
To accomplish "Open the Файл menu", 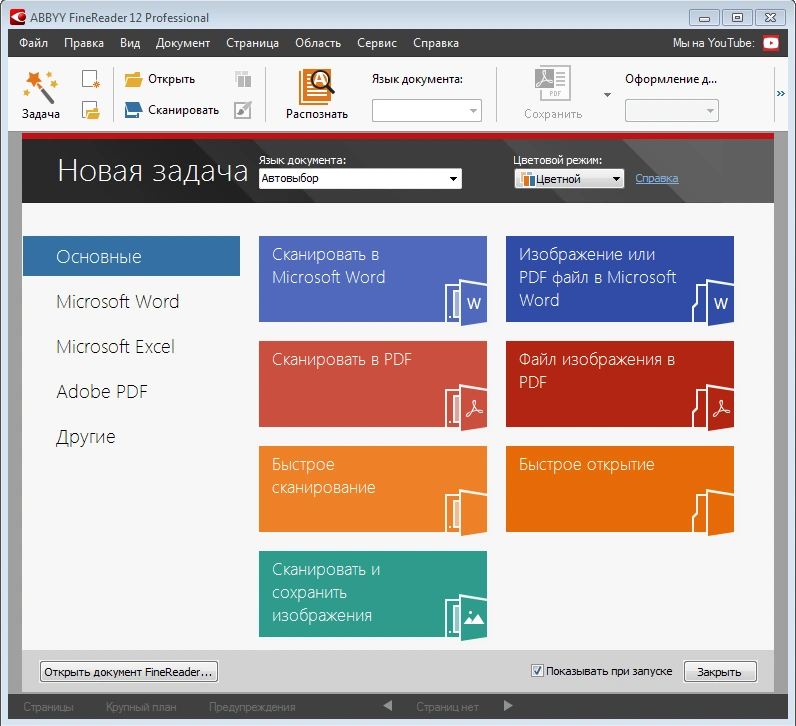I will point(34,43).
